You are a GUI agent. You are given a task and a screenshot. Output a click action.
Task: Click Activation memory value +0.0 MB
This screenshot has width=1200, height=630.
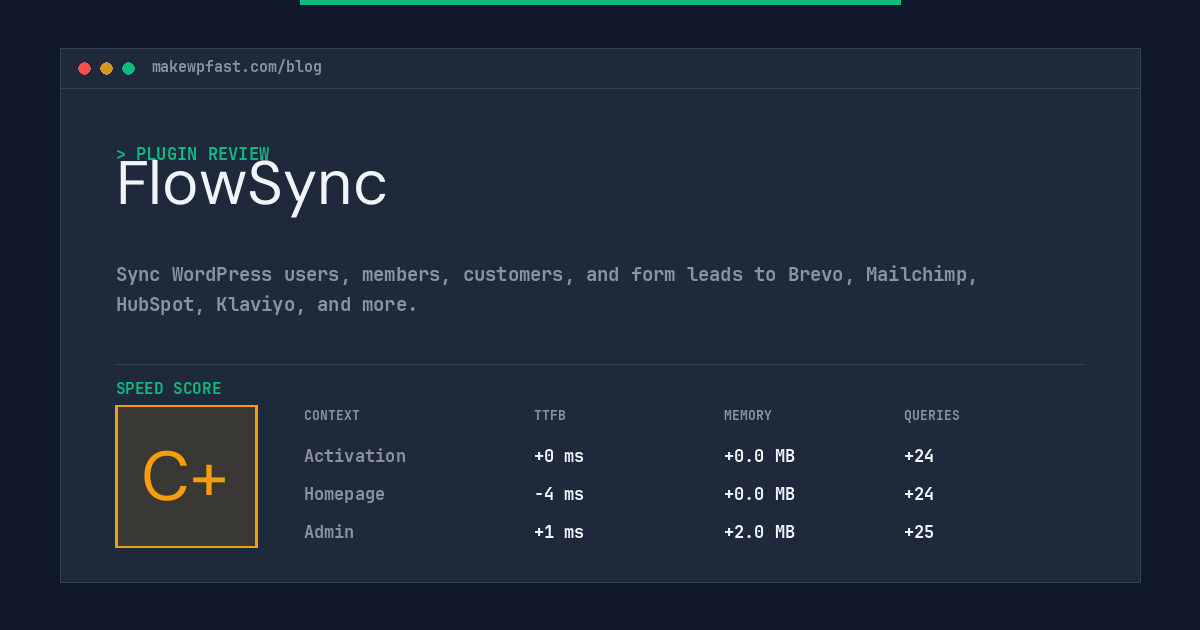[x=759, y=456]
